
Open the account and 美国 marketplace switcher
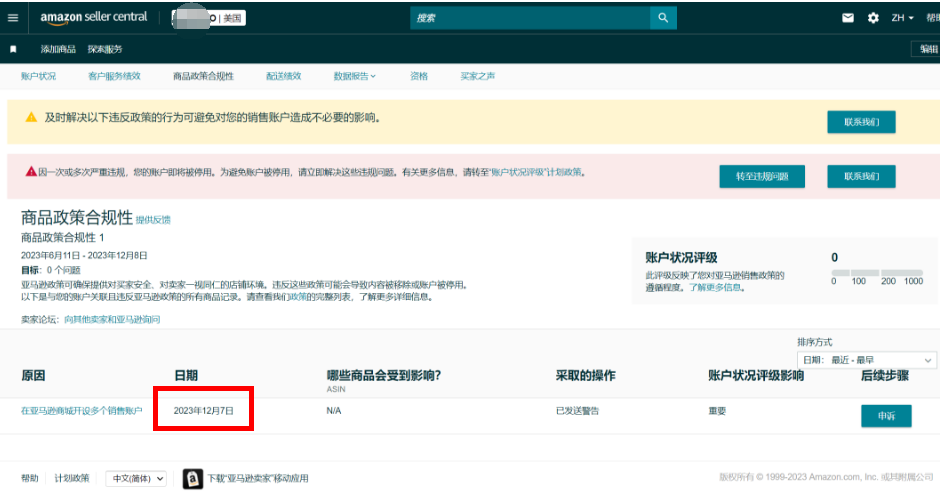coord(209,19)
